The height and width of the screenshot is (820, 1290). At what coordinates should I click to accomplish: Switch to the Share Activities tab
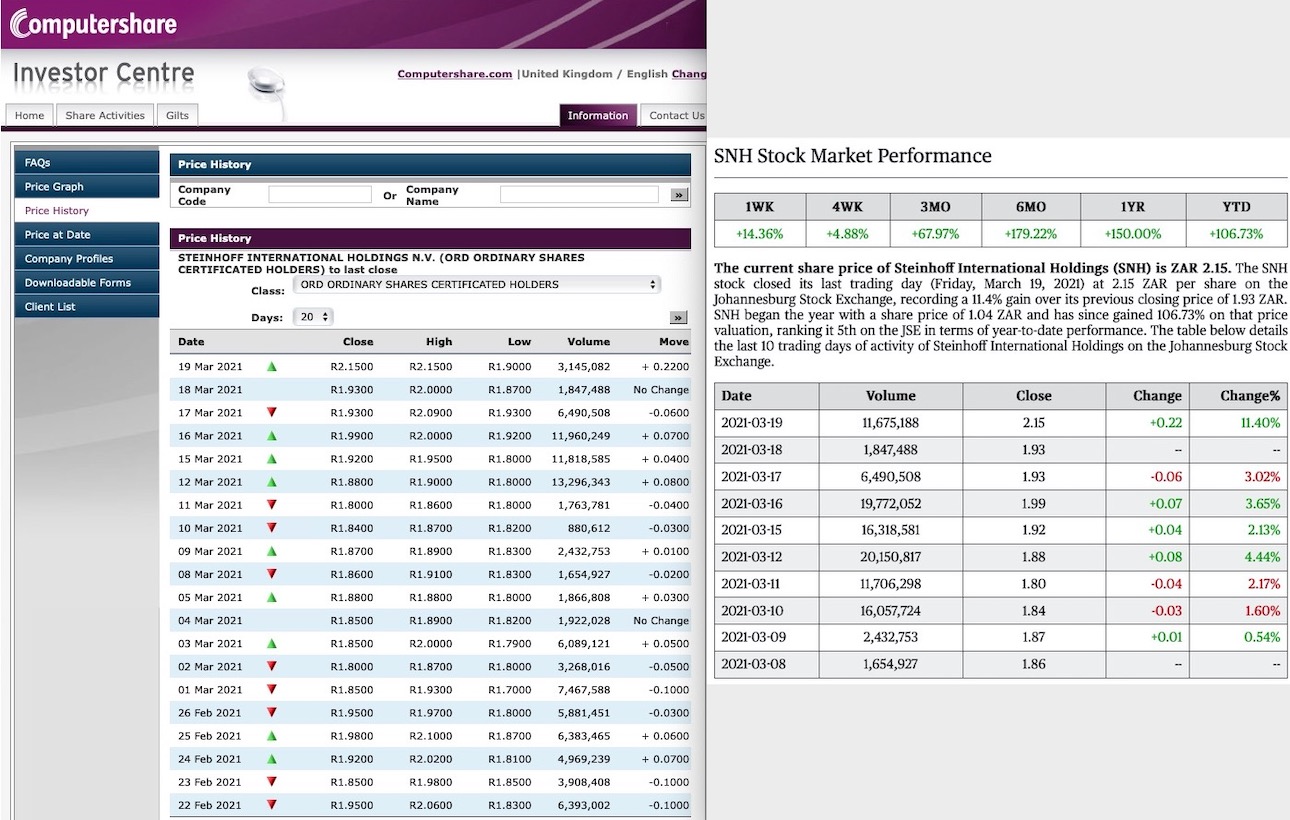click(104, 115)
